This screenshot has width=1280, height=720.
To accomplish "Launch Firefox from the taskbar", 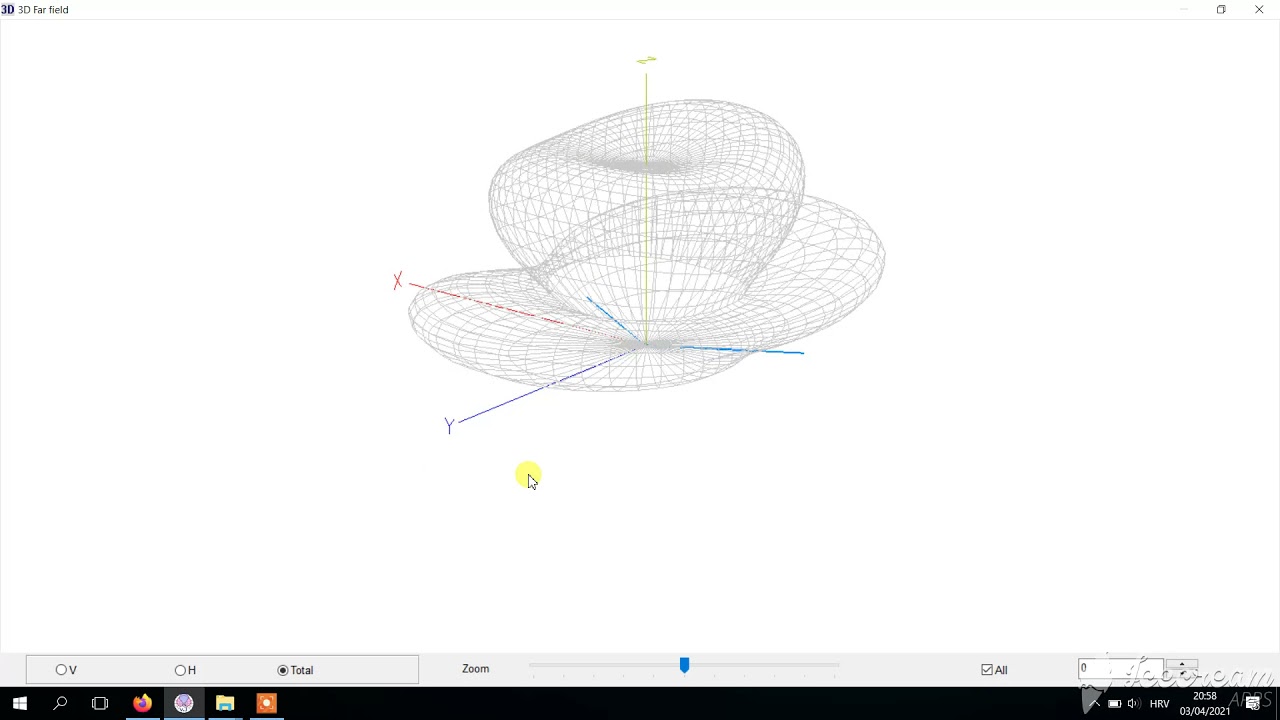I will point(142,704).
